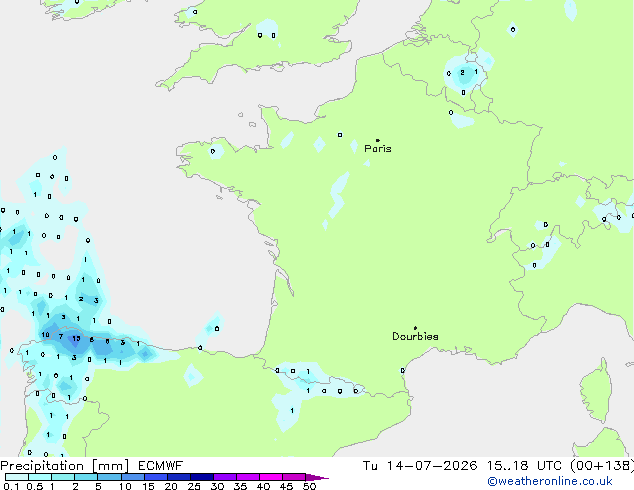Select purple legend swatch between 30 and 35
The height and width of the screenshot is (490, 634).
click(x=225, y=477)
